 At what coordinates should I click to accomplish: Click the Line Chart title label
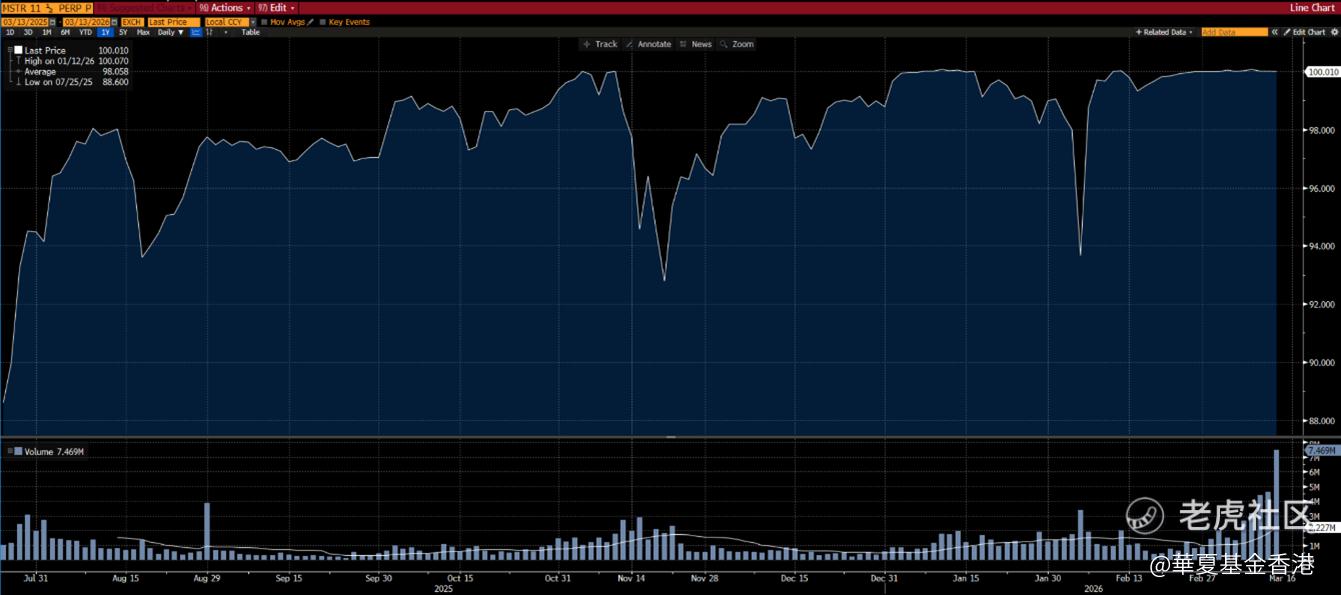(x=1312, y=8)
